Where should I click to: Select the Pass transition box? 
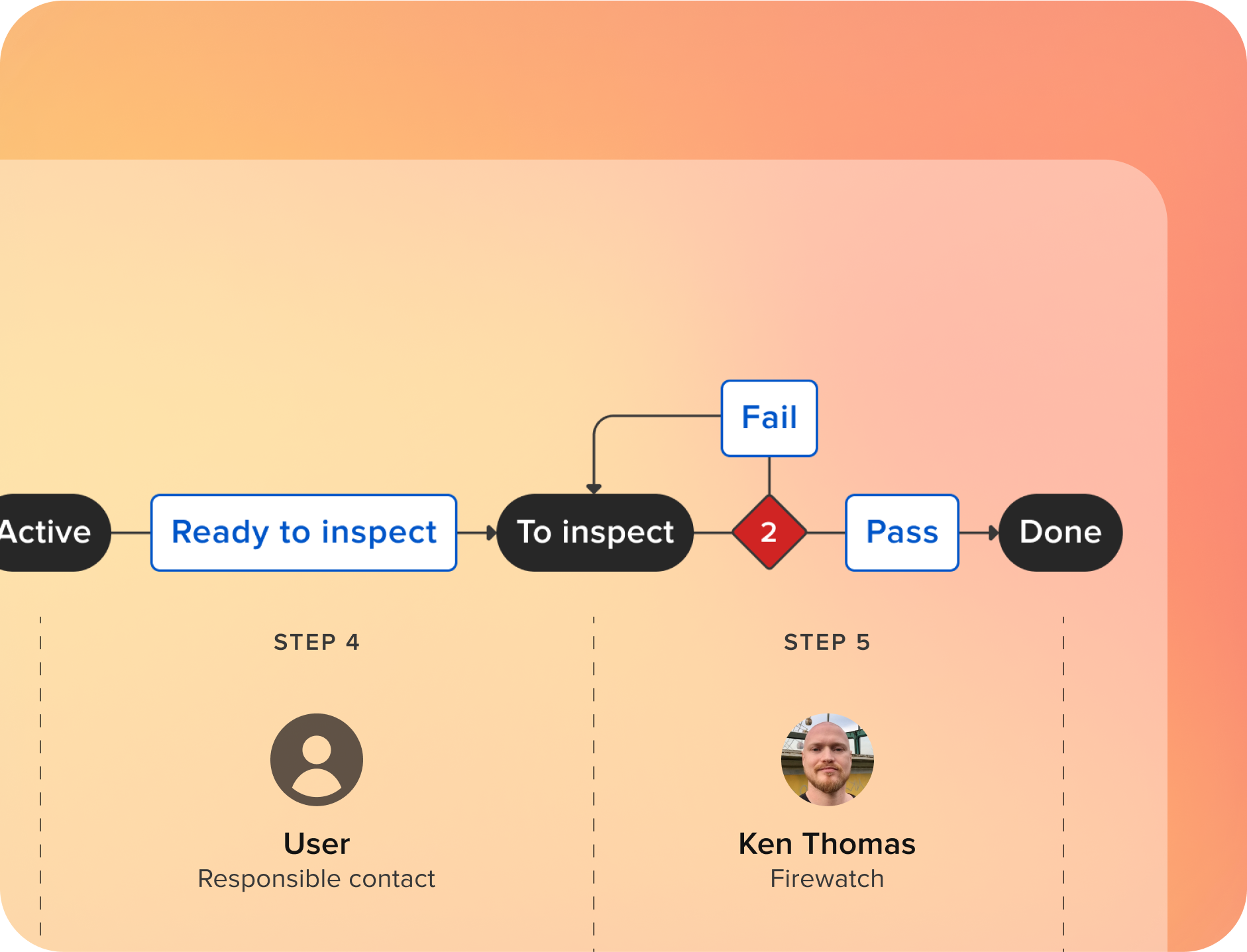pyautogui.click(x=902, y=533)
